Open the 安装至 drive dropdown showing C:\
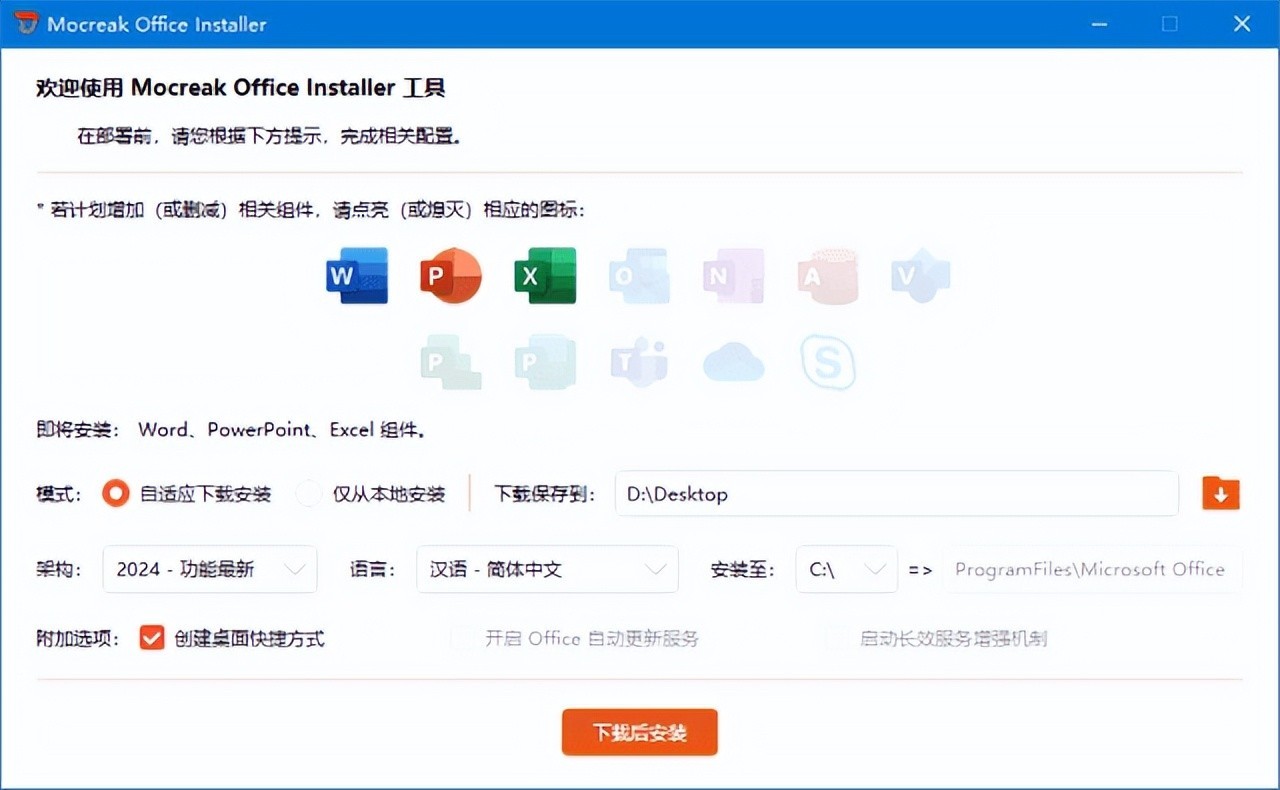Image resolution: width=1280 pixels, height=790 pixels. coord(846,569)
